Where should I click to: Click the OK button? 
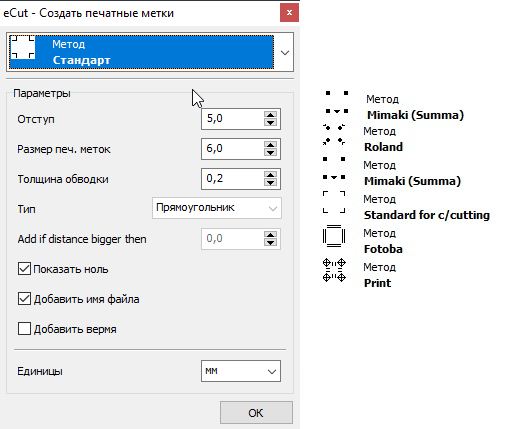pyautogui.click(x=256, y=413)
